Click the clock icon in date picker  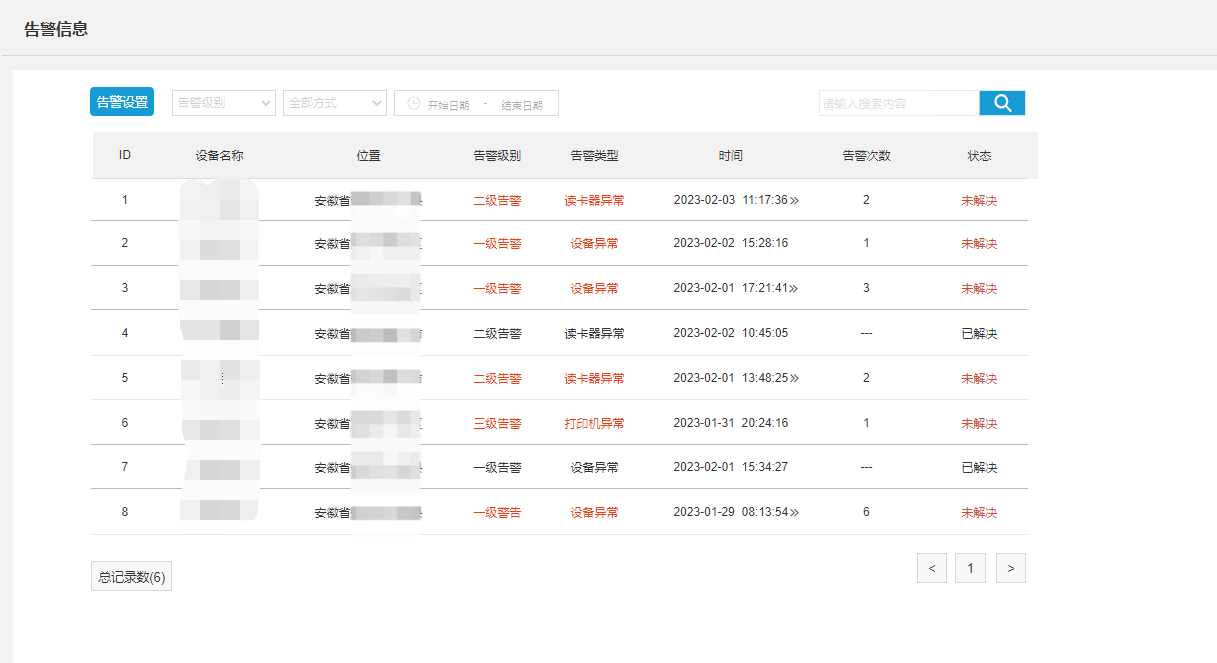click(413, 103)
